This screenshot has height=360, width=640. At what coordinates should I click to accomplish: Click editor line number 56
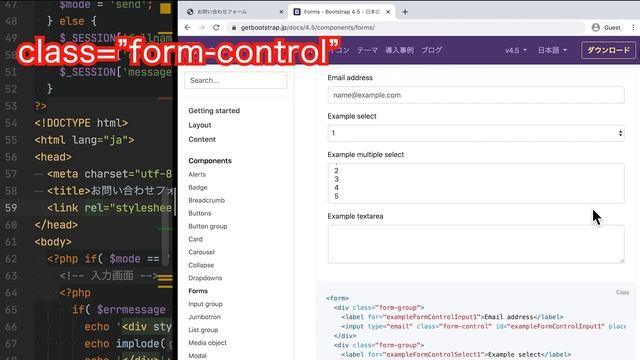(x=11, y=157)
